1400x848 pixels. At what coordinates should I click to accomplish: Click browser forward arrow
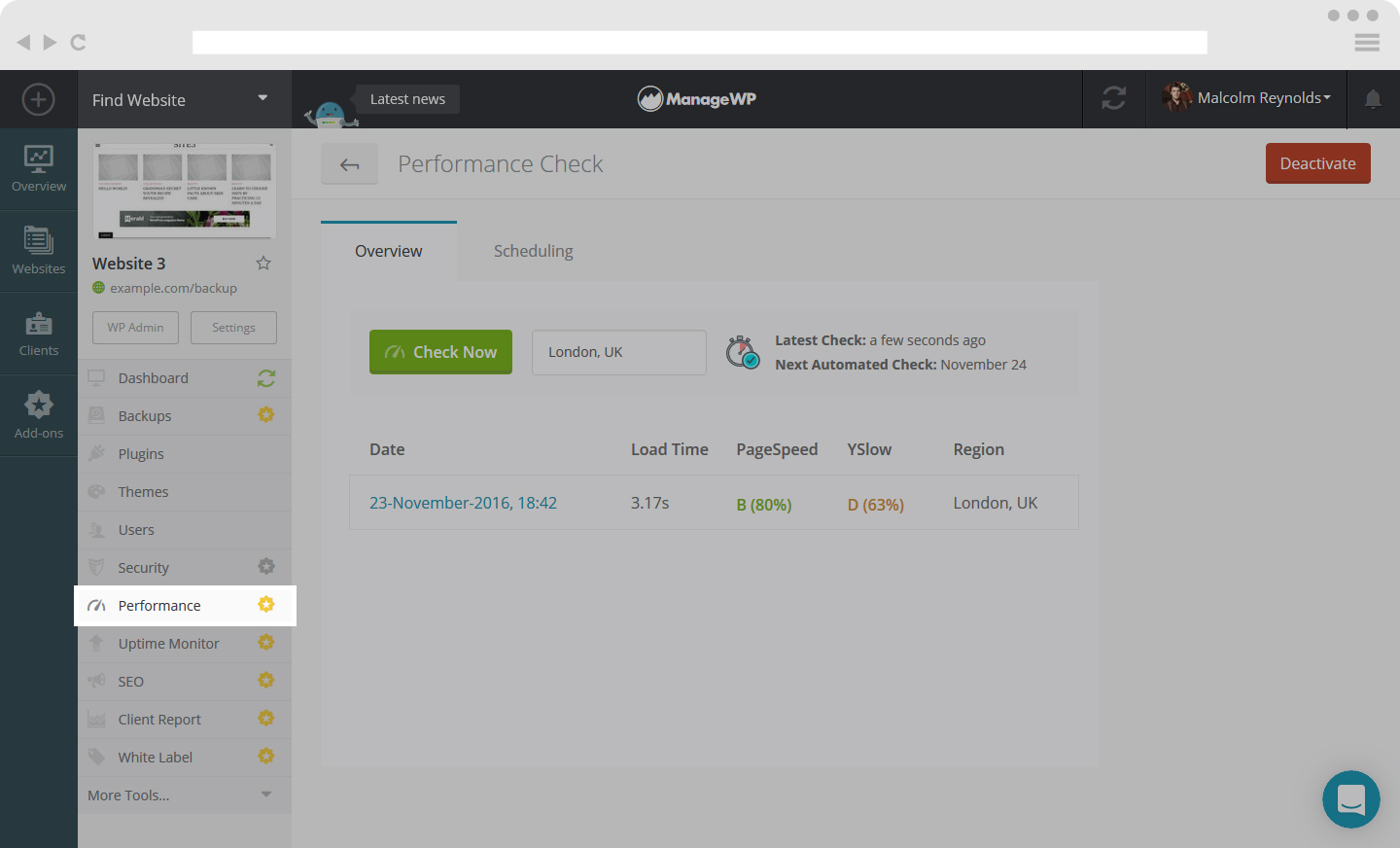50,42
